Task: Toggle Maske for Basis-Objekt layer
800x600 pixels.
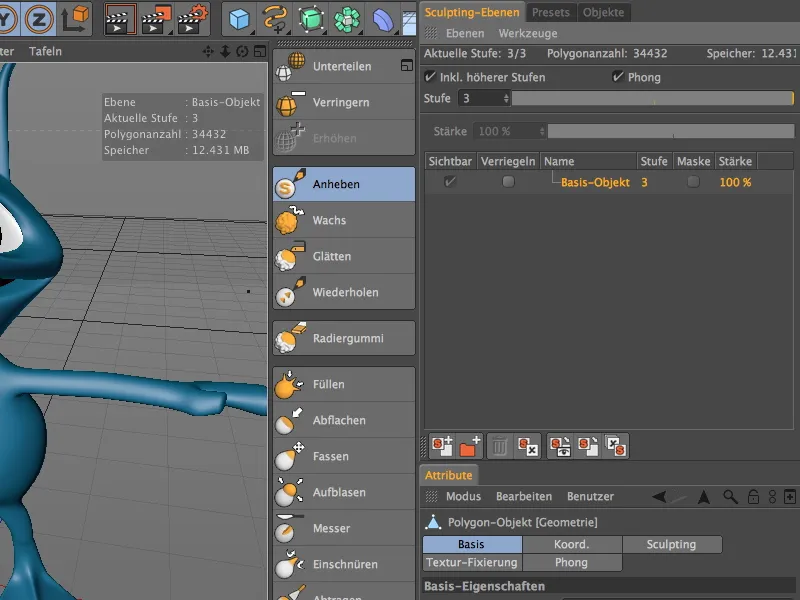Action: pyautogui.click(x=693, y=182)
